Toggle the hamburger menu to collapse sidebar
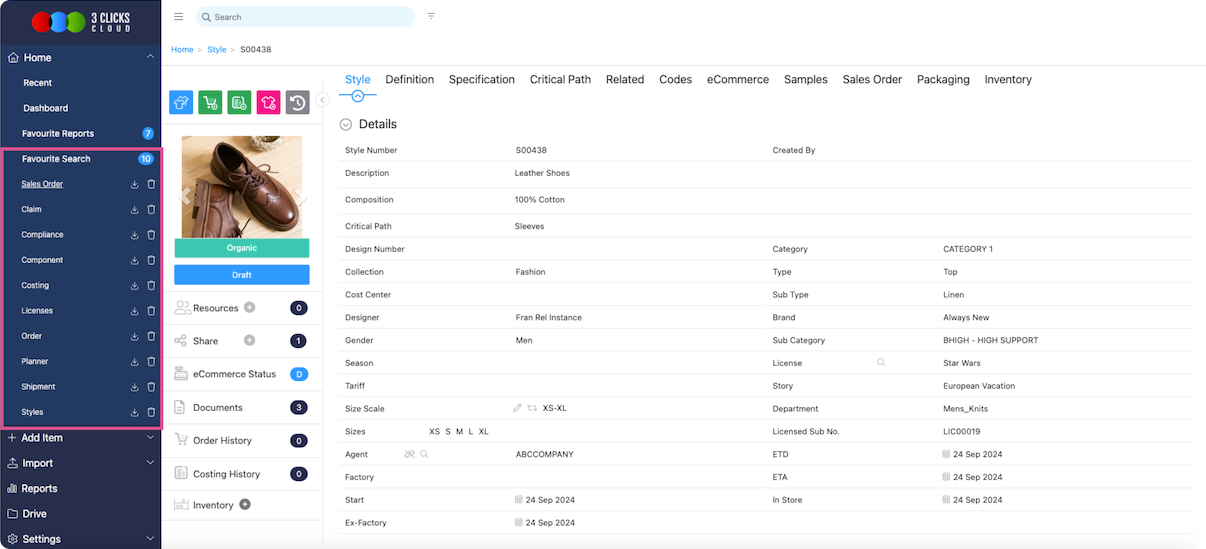This screenshot has width=1206, height=549. pyautogui.click(x=178, y=17)
